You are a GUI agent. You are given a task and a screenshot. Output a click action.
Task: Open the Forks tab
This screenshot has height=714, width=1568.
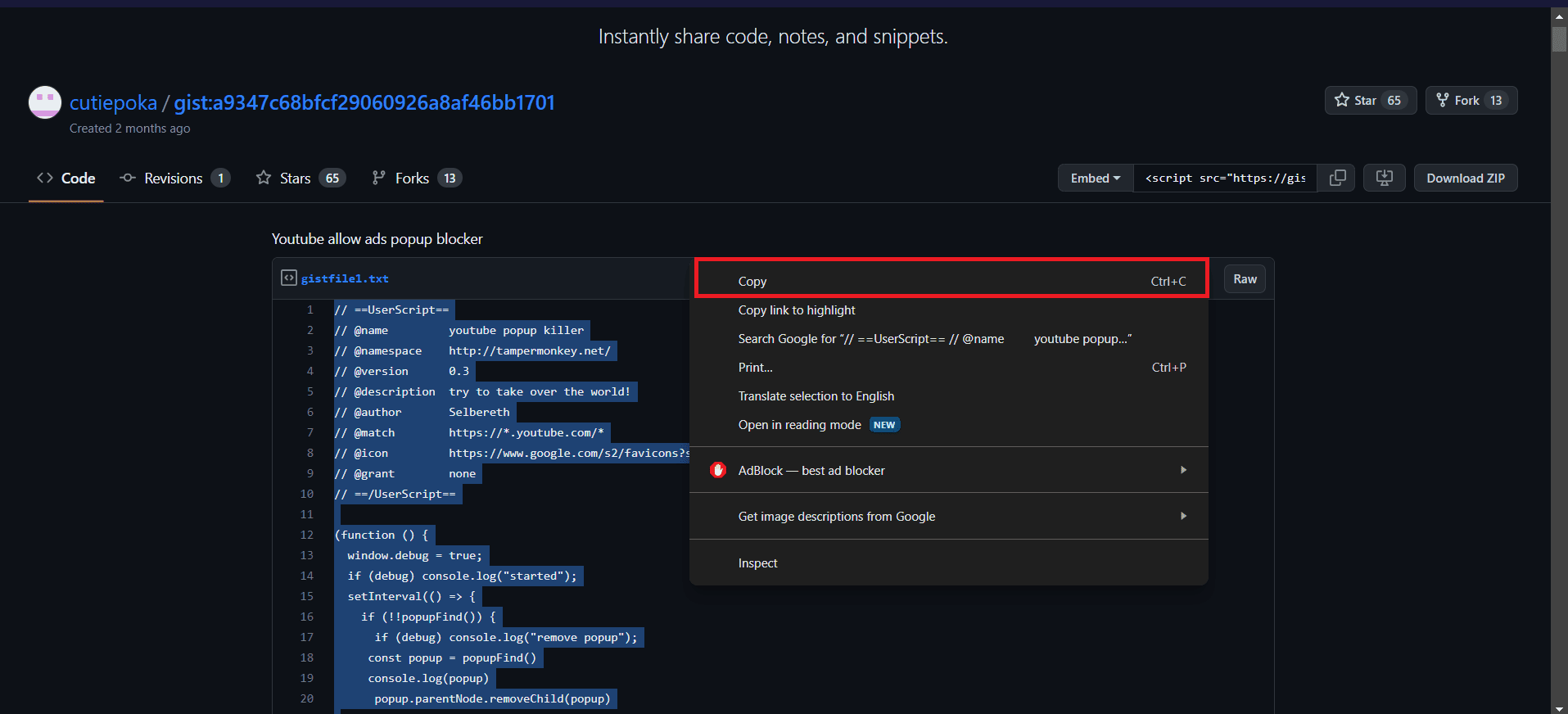pos(417,178)
